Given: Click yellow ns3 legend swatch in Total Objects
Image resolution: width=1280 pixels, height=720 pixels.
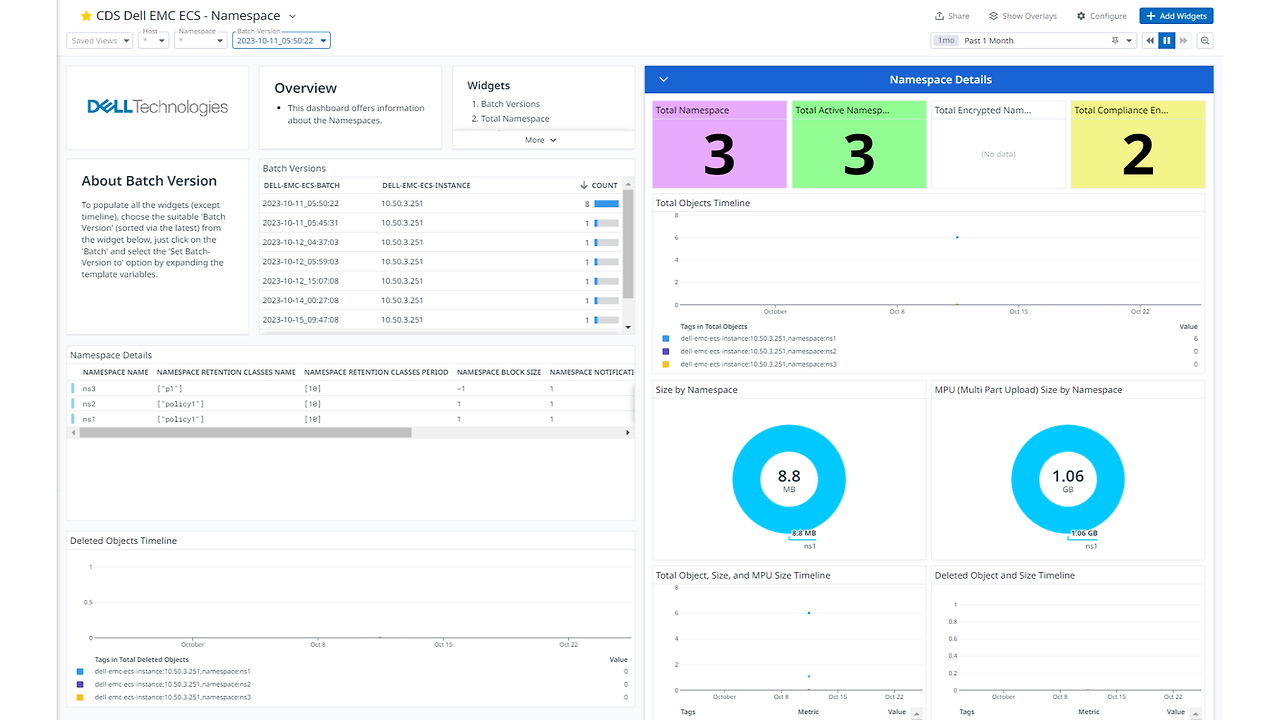Looking at the screenshot, I should 666,364.
